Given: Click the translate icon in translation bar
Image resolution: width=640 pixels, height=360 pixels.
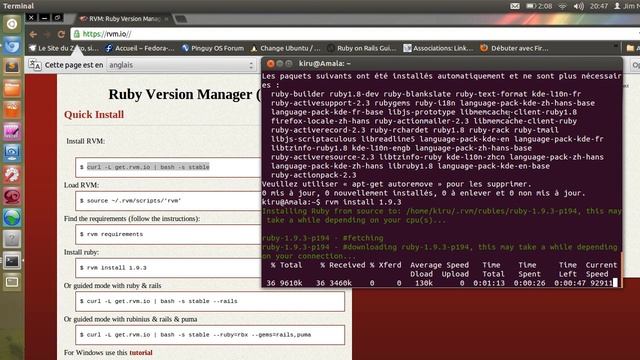Looking at the screenshot, I should point(35,65).
